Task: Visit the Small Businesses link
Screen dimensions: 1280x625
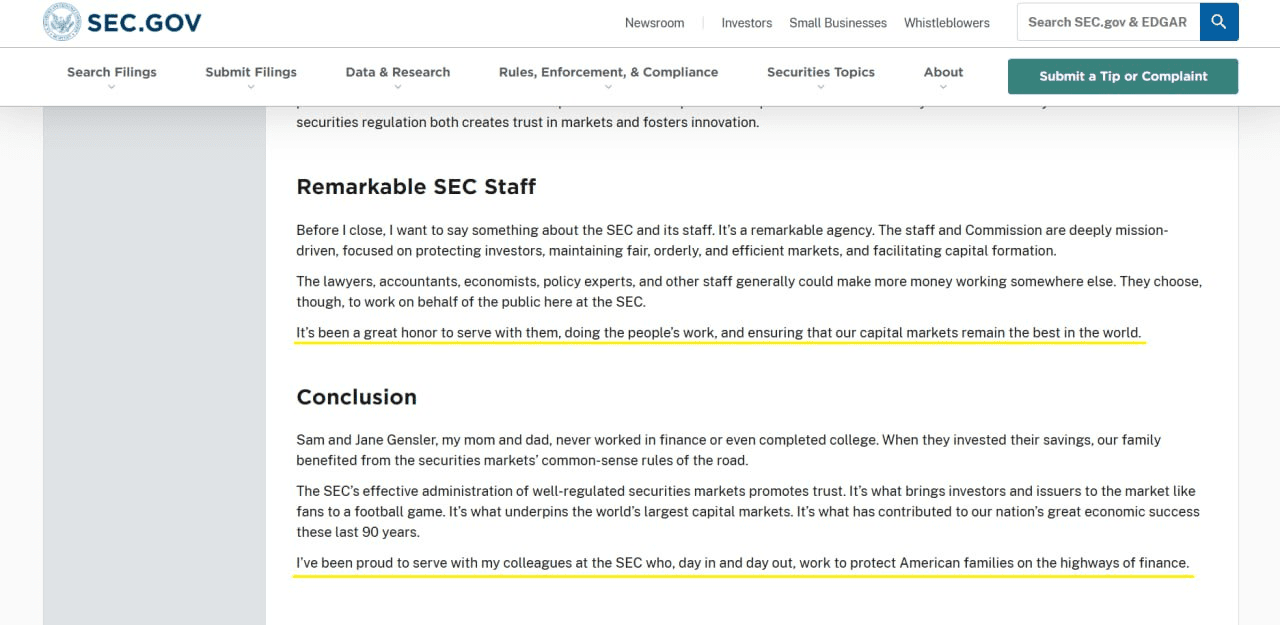Action: click(x=838, y=23)
